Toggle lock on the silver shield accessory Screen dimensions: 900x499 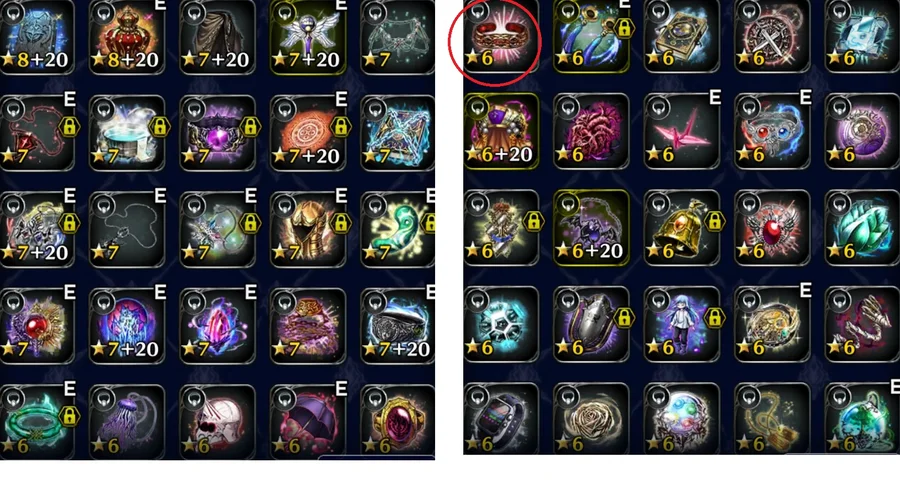tap(624, 318)
